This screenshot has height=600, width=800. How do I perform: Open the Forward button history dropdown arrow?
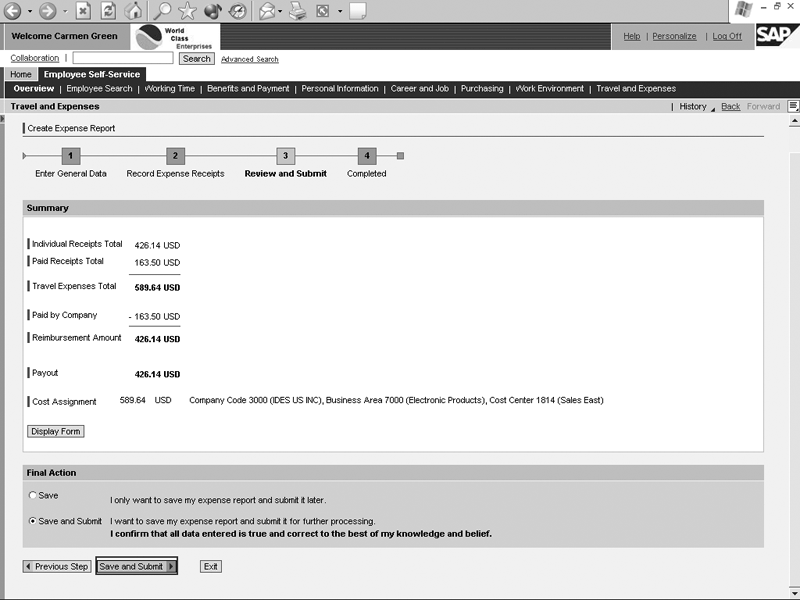pyautogui.click(x=65, y=11)
